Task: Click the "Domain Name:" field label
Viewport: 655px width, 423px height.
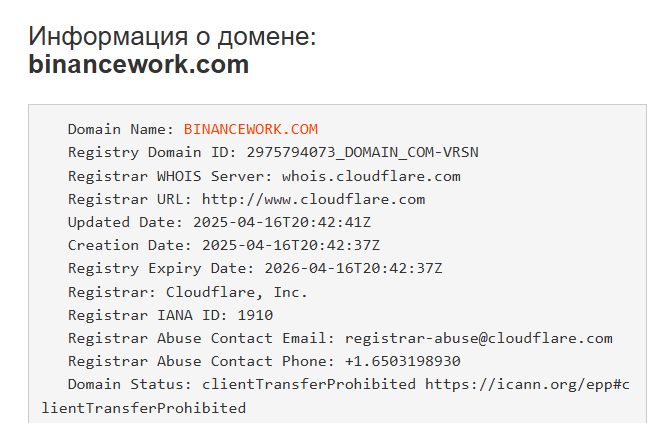Action: coord(121,130)
